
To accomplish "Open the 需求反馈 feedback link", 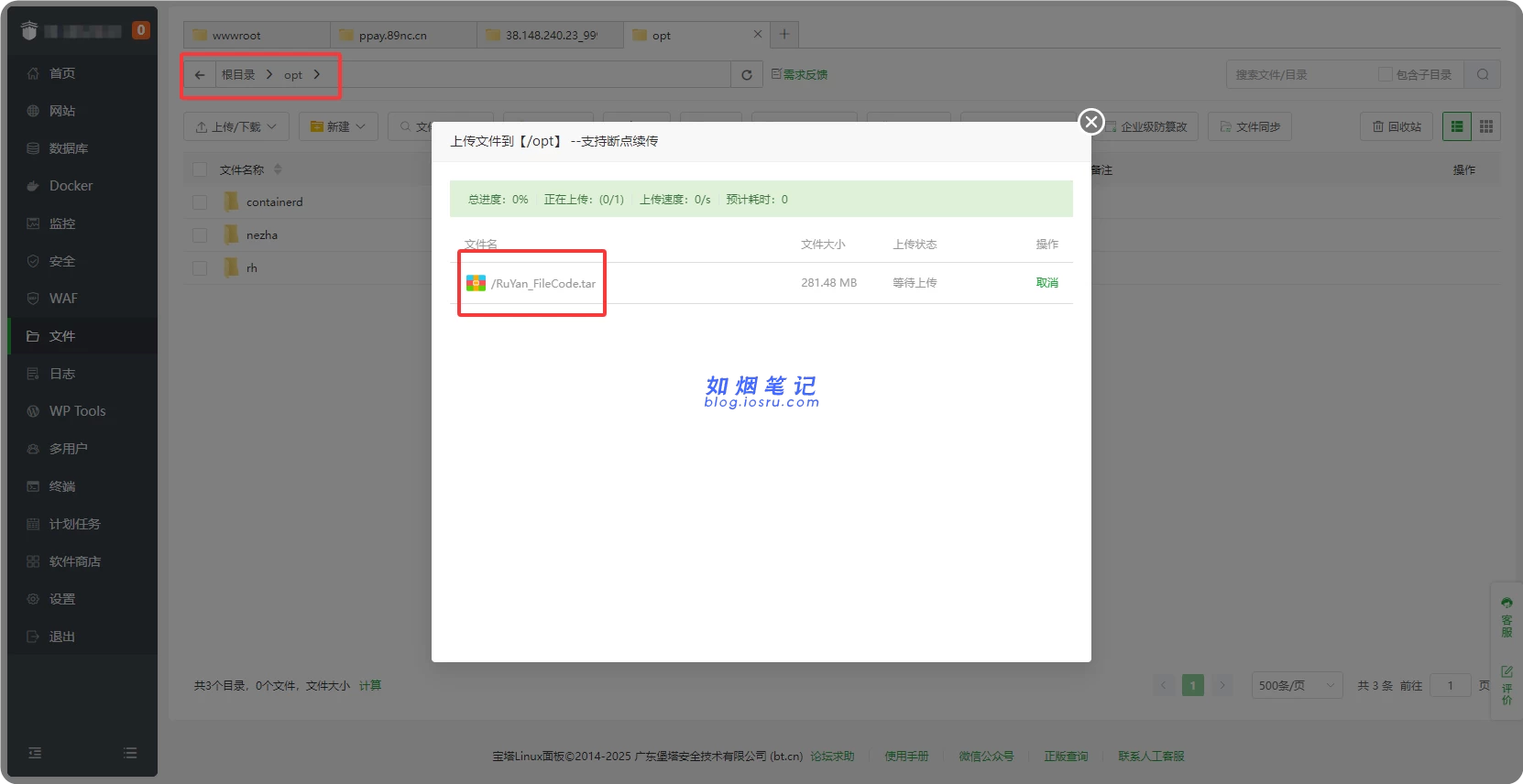I will [799, 74].
